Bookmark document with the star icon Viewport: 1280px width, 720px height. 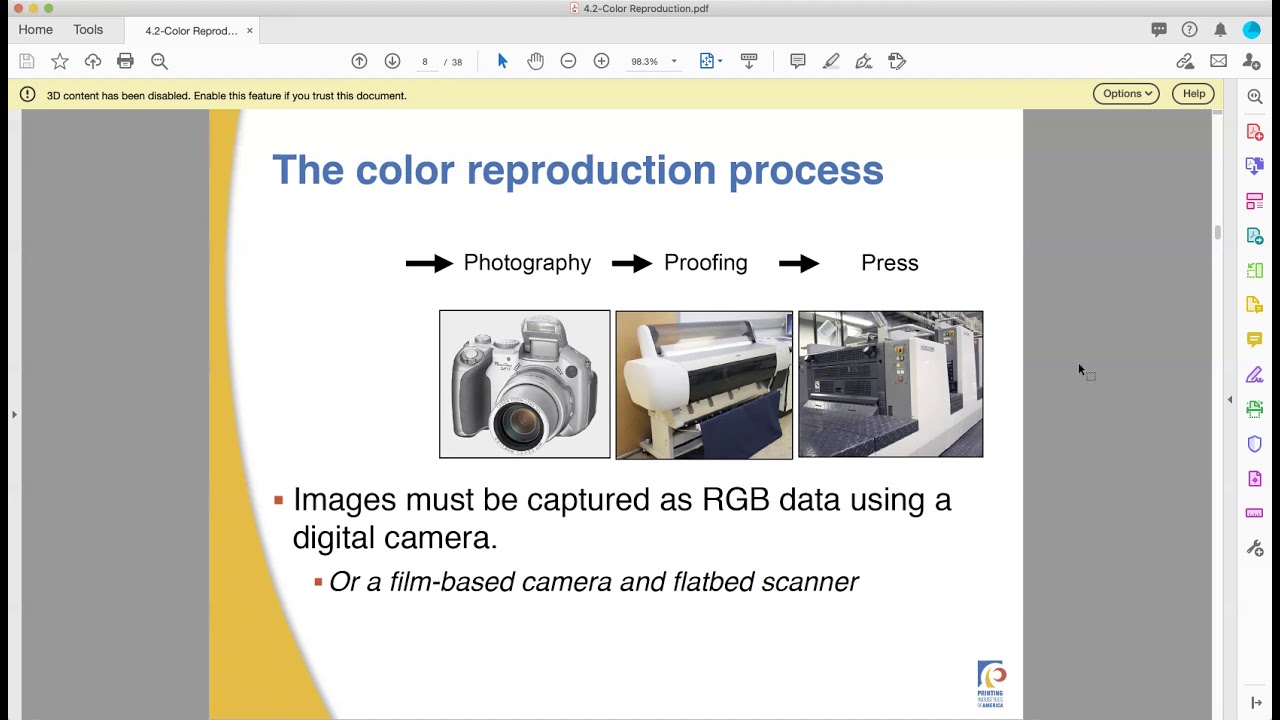point(60,61)
